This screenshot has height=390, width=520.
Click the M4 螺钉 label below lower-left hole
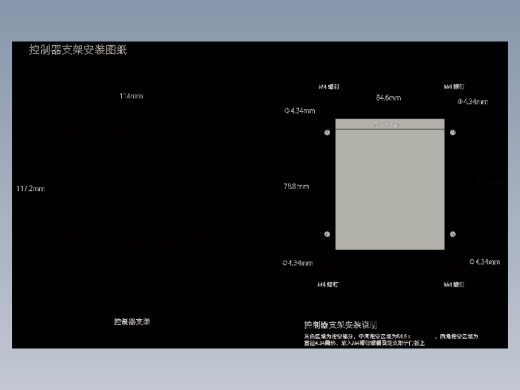tap(328, 285)
